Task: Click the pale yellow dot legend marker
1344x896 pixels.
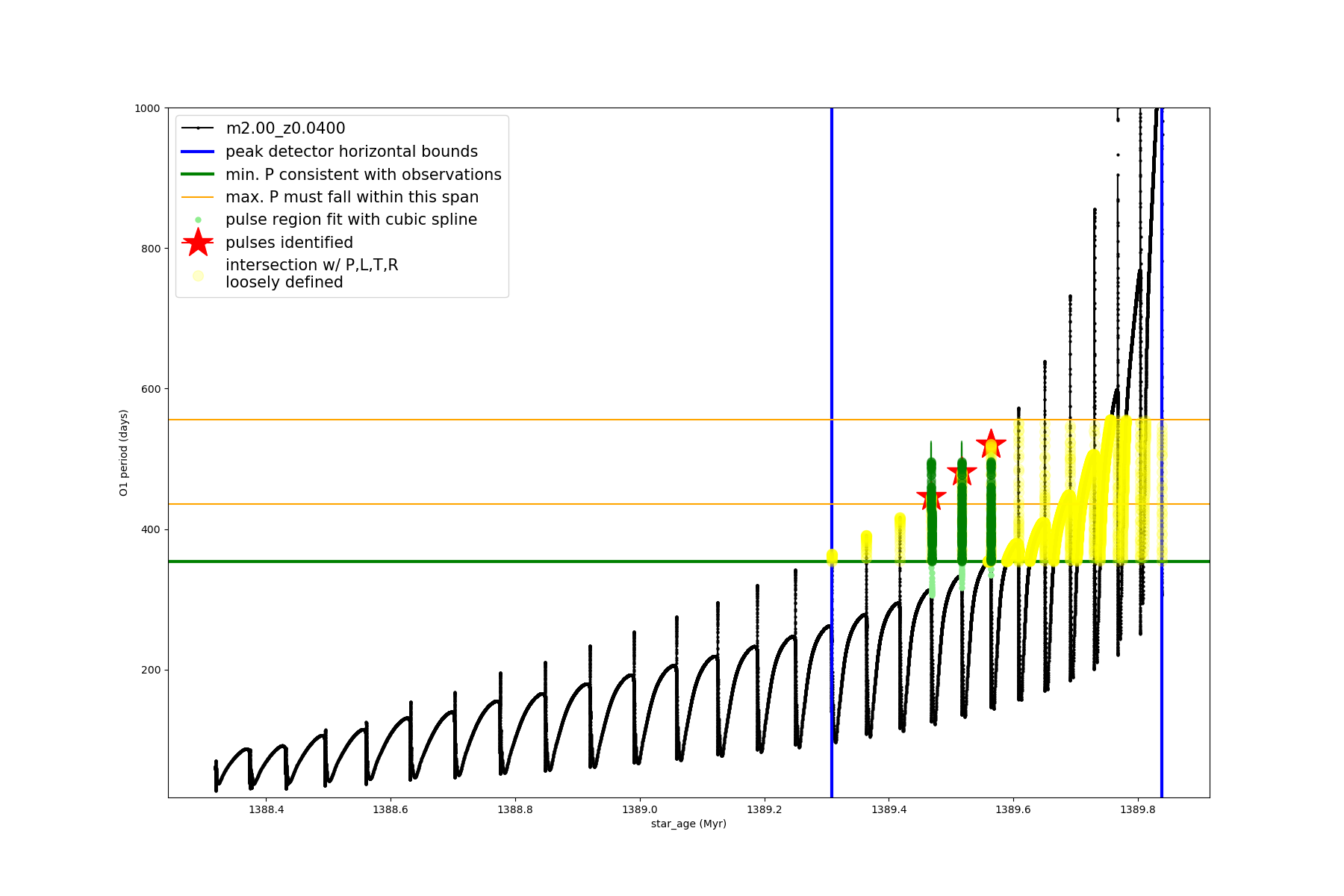Action: tap(198, 276)
